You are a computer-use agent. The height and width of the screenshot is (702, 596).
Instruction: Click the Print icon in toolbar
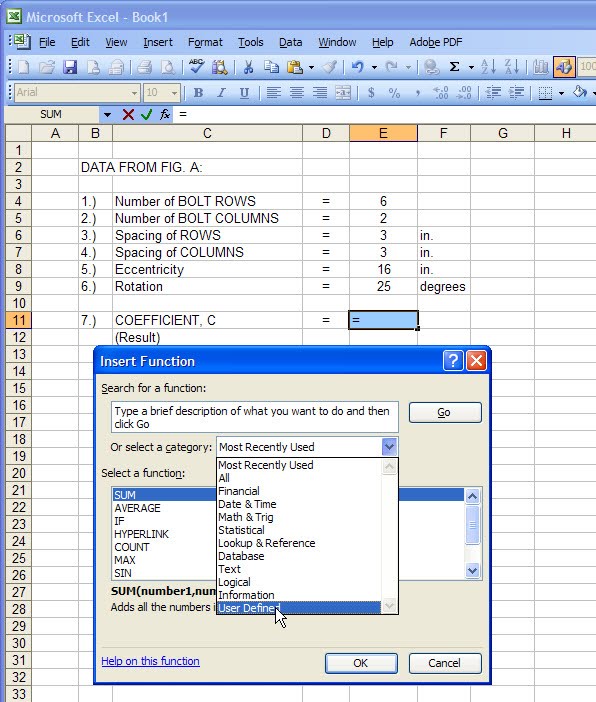click(145, 67)
